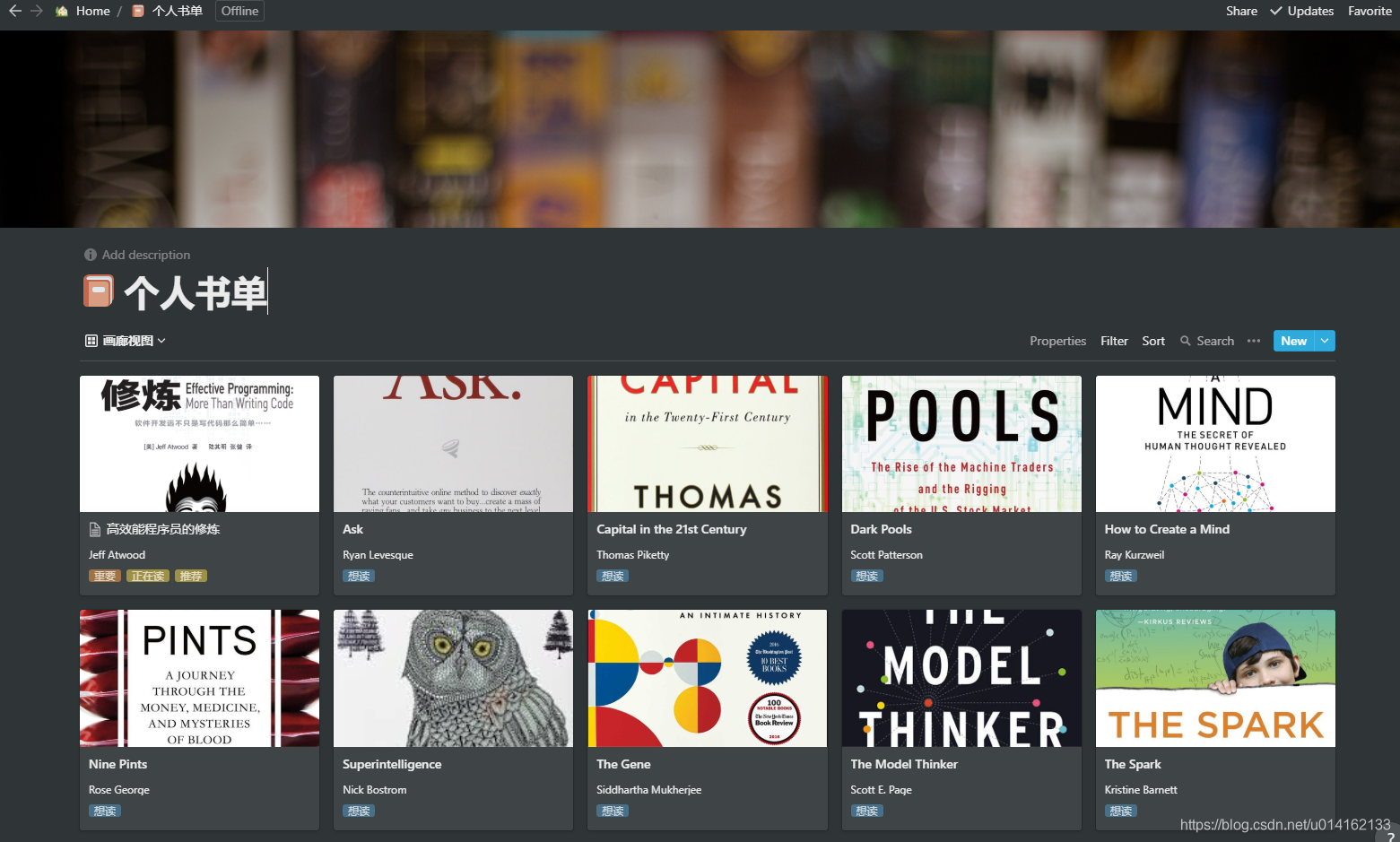Click the How to Create a Mind title
Viewport: 1400px width, 842px height.
[1167, 529]
